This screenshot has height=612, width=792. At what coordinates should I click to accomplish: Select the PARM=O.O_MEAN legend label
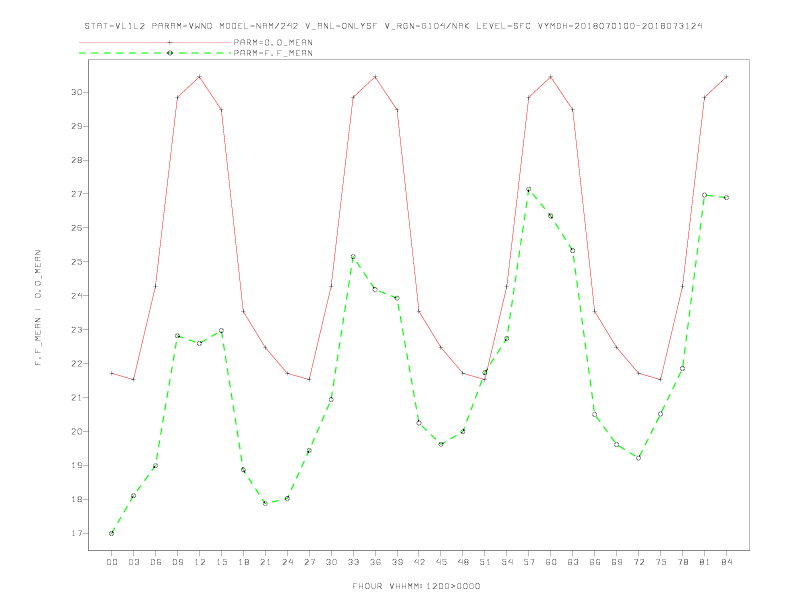[273, 42]
